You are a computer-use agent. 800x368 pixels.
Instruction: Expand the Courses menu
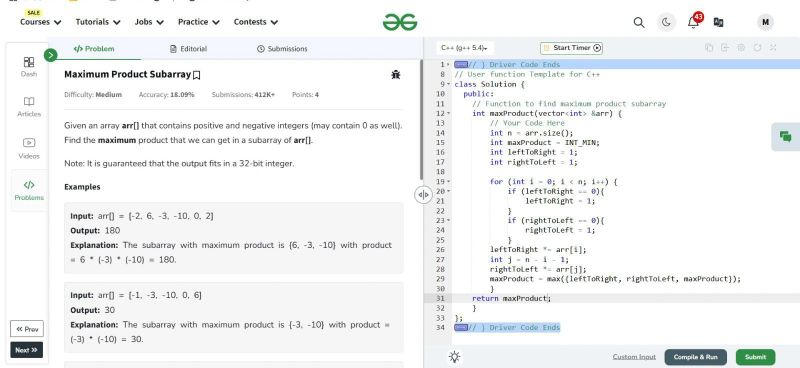tap(40, 22)
